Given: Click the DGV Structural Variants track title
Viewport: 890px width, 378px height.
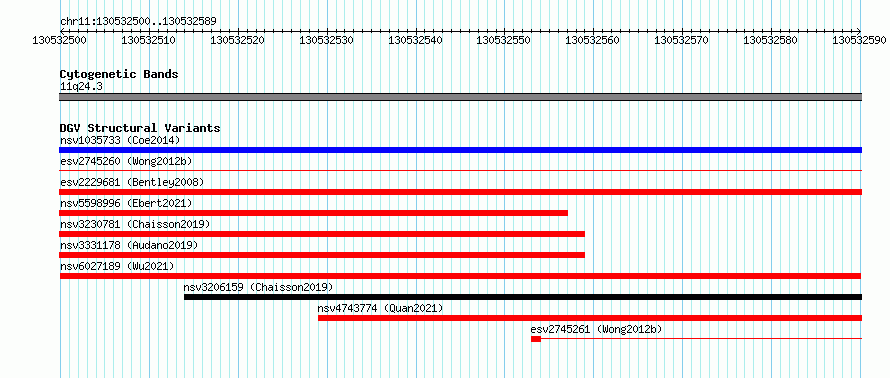Looking at the screenshot, I should [140, 128].
